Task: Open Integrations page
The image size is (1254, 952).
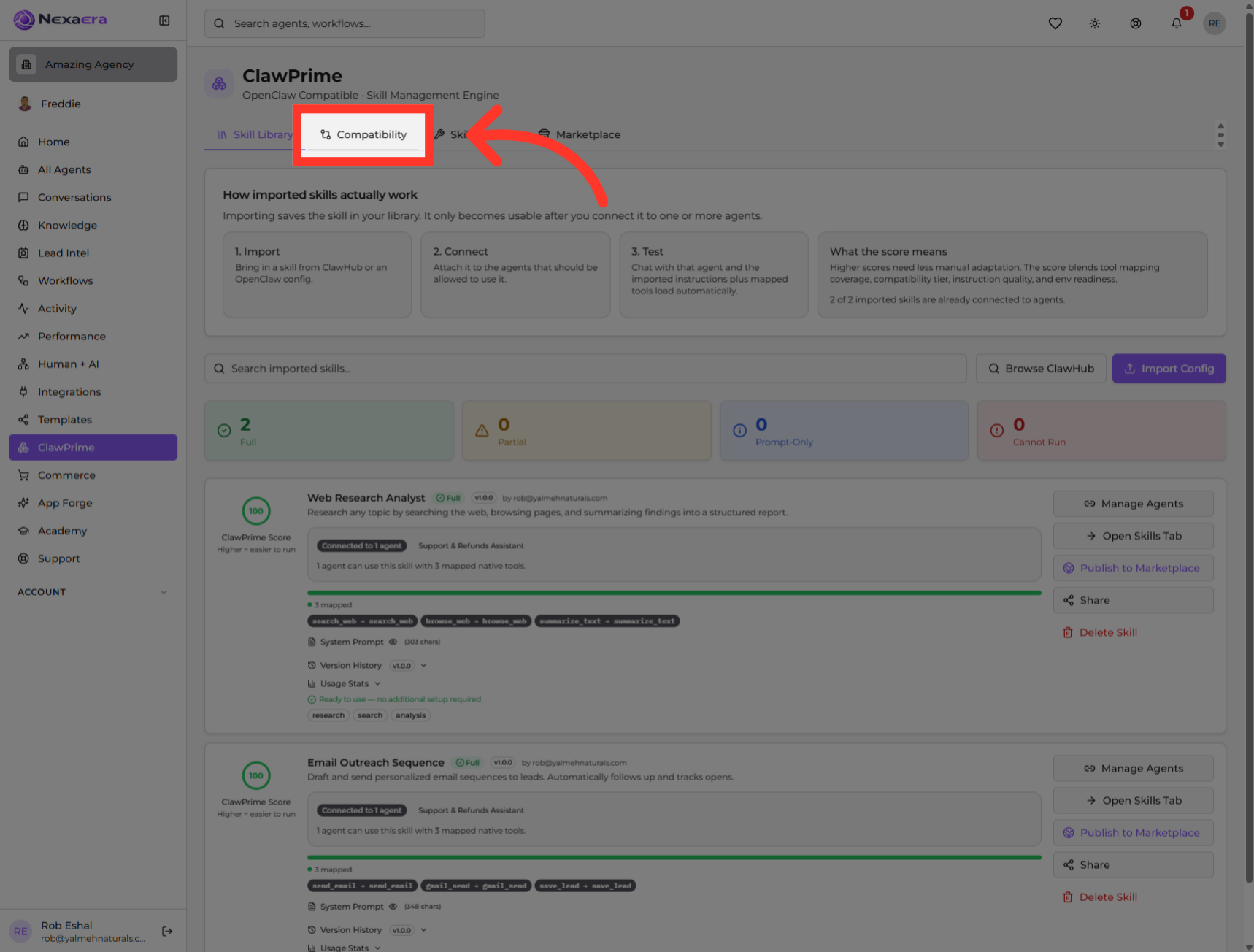Action: tap(93, 391)
